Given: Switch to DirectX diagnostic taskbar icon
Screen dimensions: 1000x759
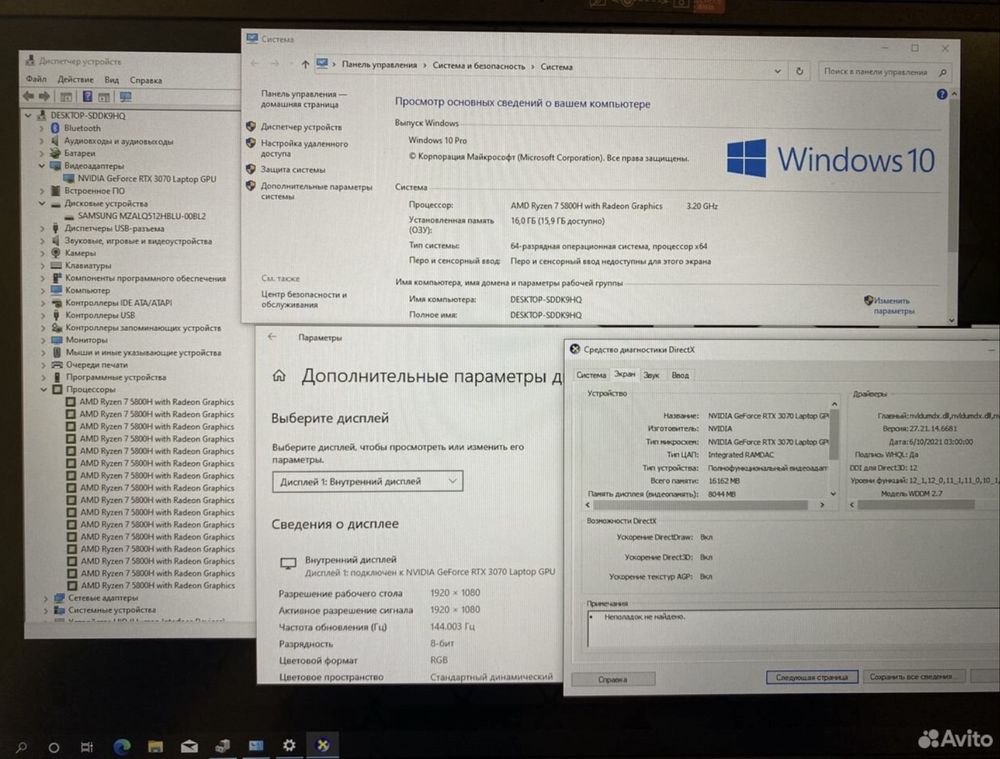Looking at the screenshot, I should [323, 744].
